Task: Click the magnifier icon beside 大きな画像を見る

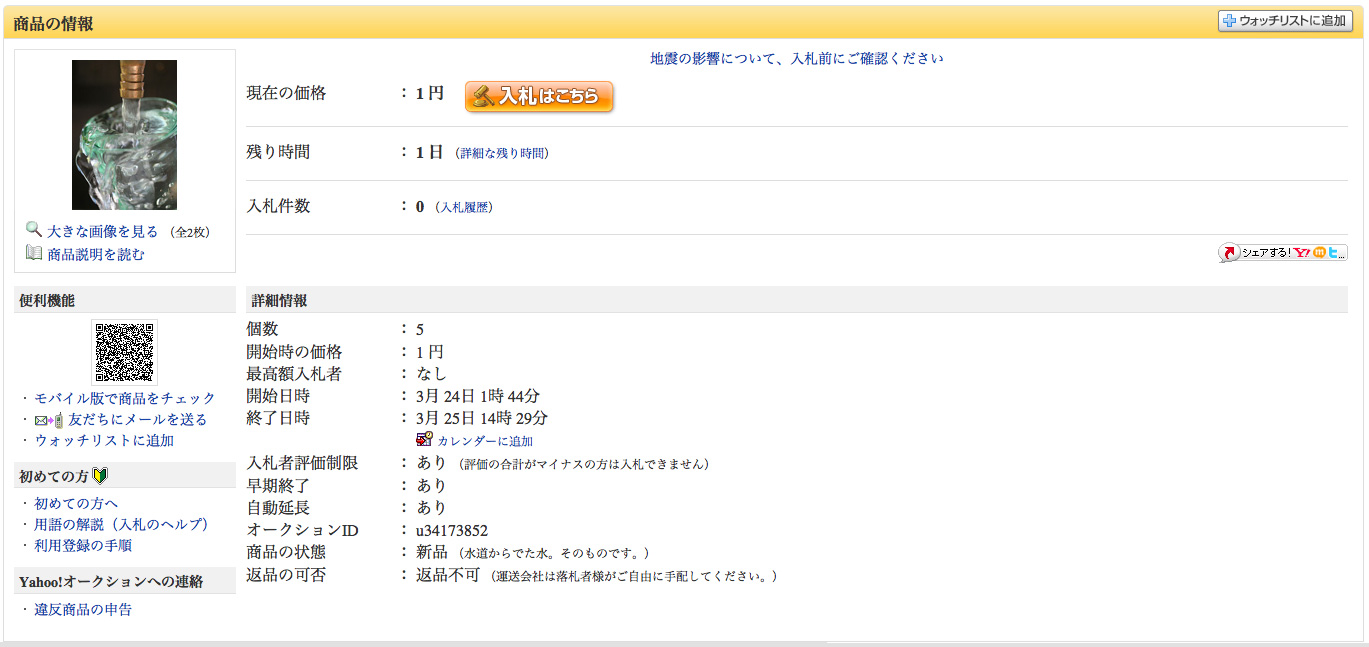Action: click(34, 230)
